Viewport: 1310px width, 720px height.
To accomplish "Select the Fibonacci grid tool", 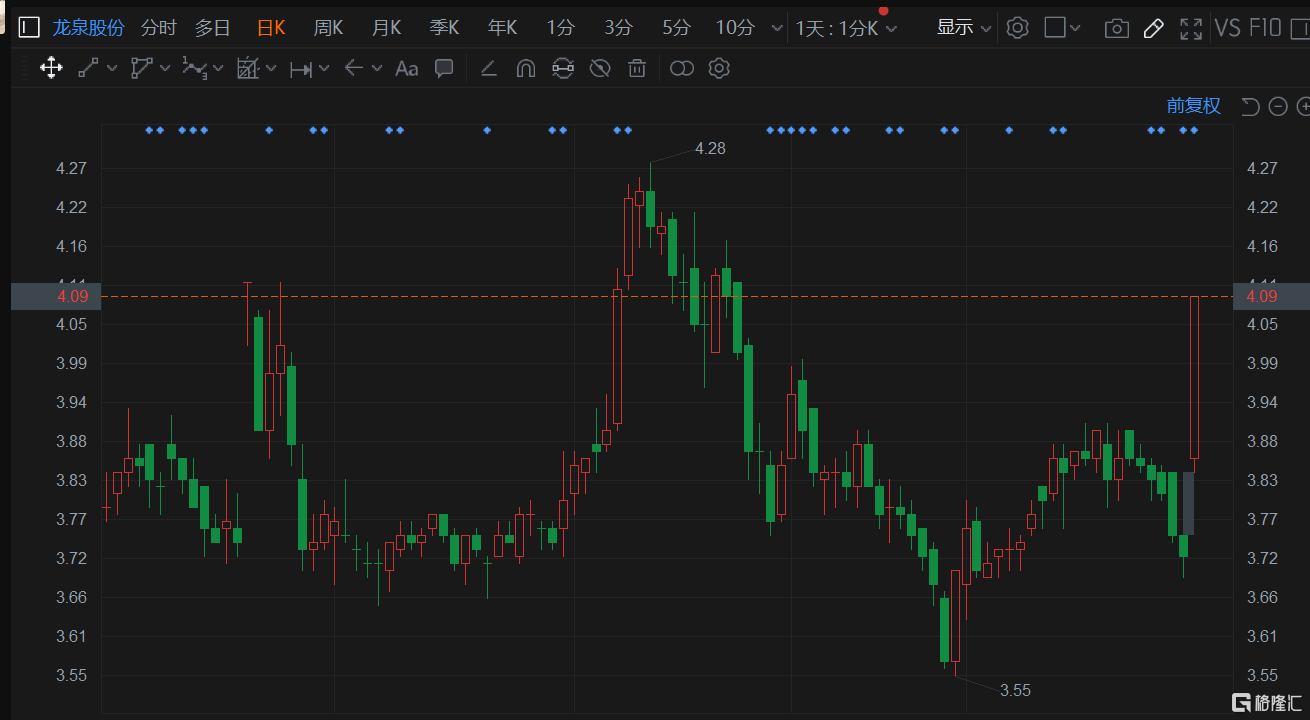I will point(247,68).
